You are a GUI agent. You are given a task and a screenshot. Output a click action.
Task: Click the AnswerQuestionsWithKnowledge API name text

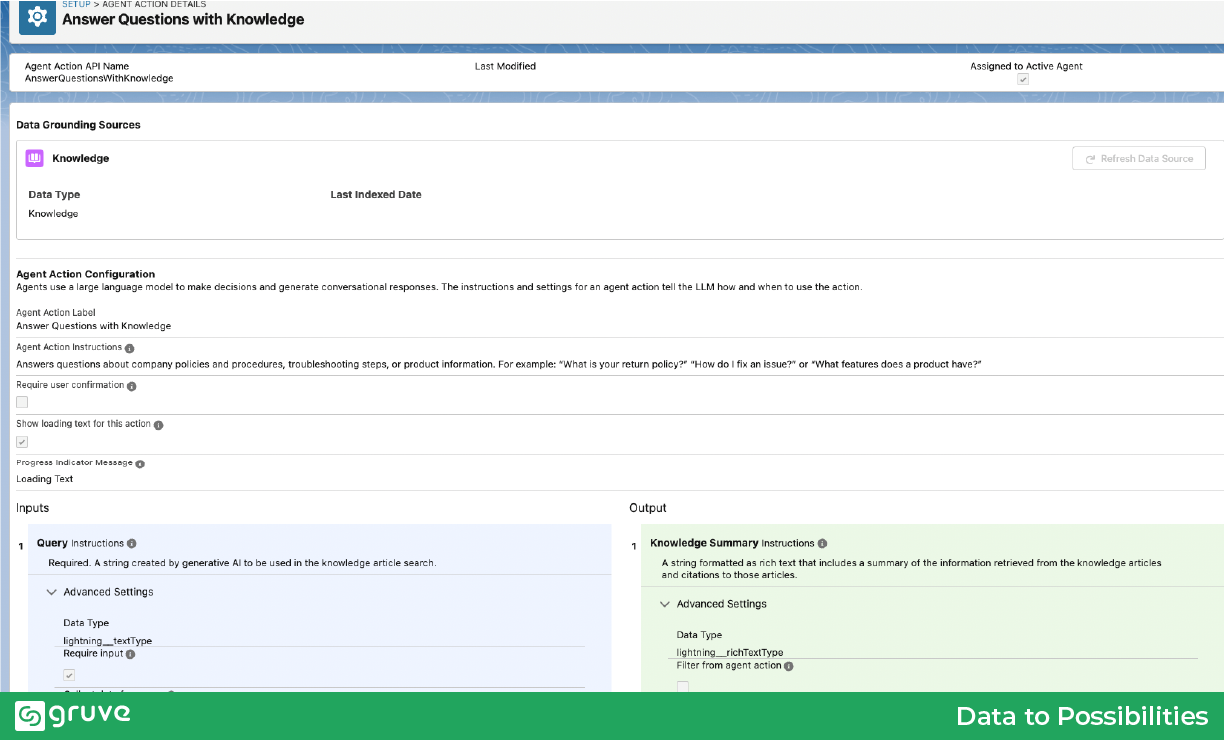pyautogui.click(x=99, y=78)
